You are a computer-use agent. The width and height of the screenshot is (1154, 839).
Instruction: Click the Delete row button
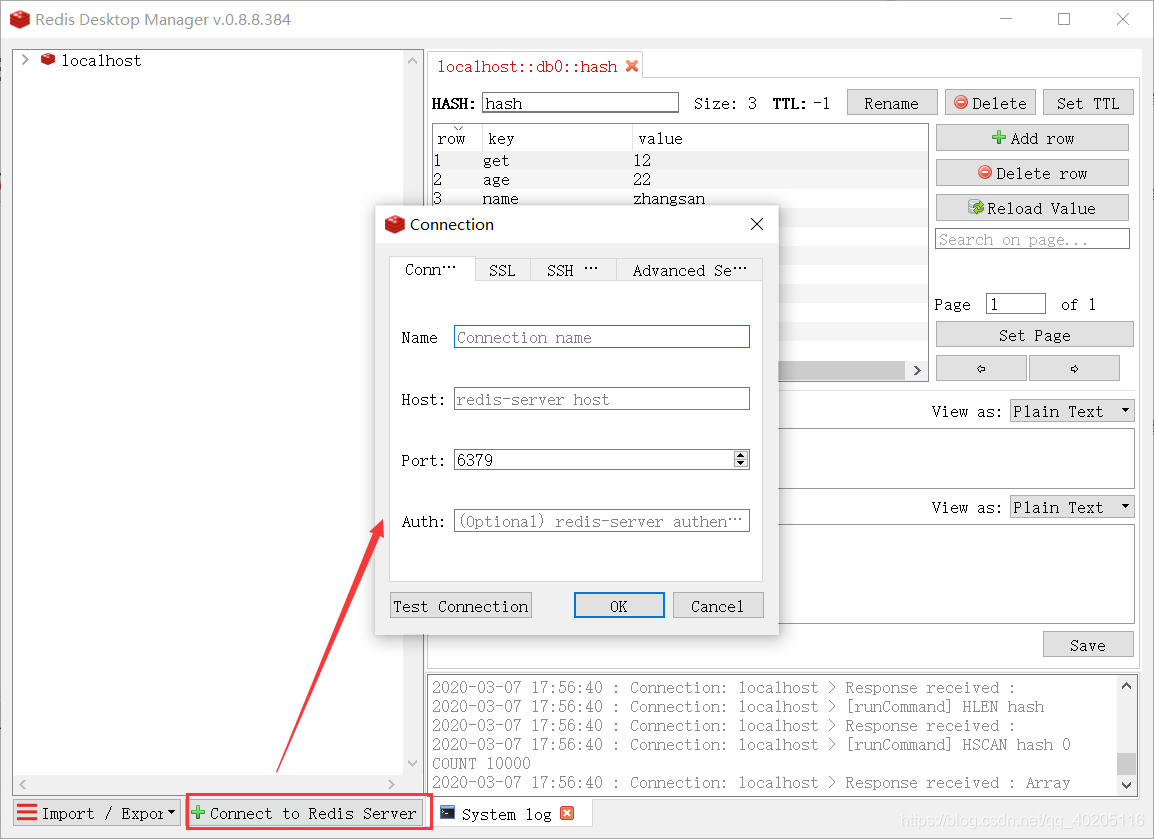[x=1031, y=173]
